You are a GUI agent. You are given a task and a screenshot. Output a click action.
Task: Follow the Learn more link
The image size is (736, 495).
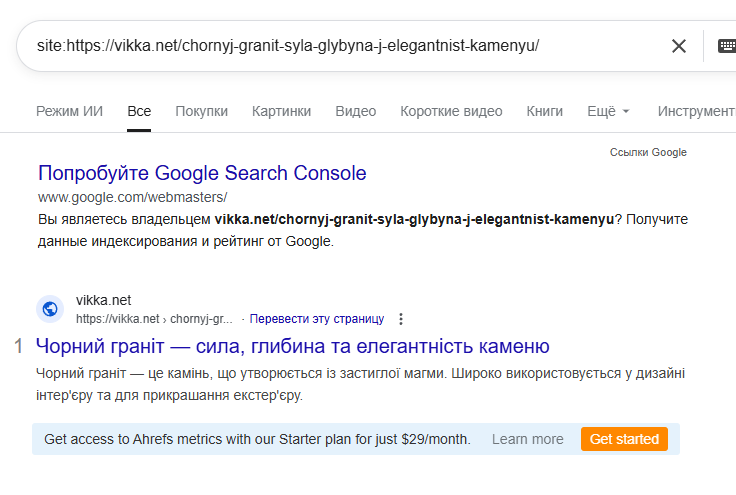[x=527, y=439]
